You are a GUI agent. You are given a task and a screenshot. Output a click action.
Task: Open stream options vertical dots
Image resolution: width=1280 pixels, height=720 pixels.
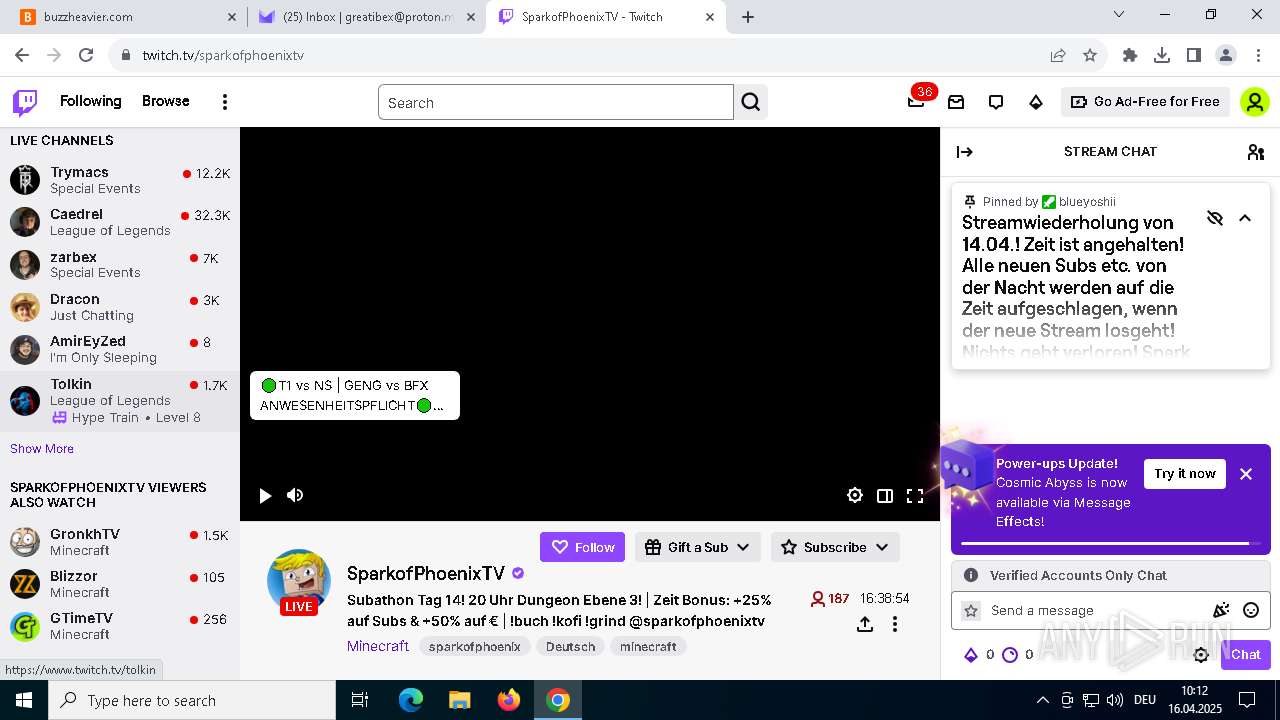(x=895, y=624)
